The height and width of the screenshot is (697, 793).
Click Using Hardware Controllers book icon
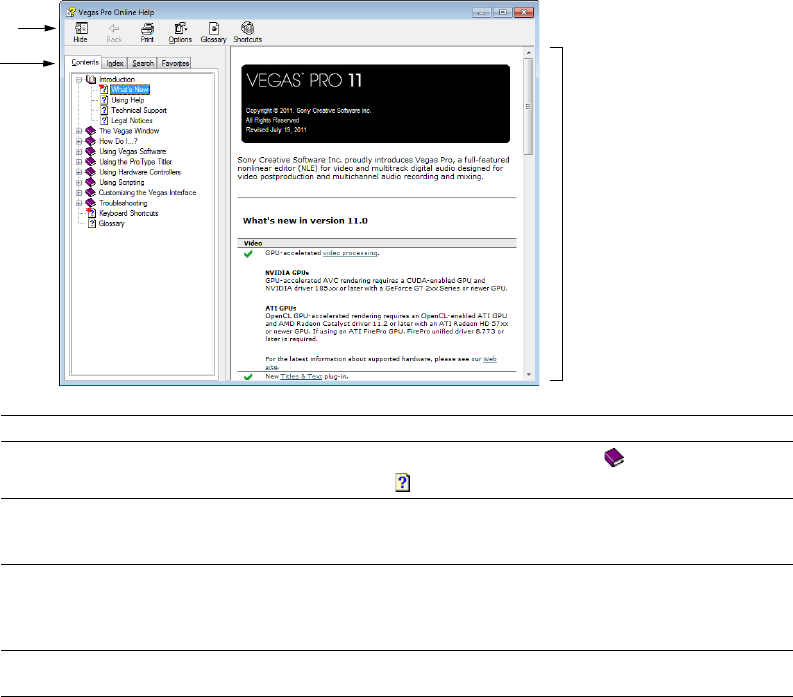91,172
